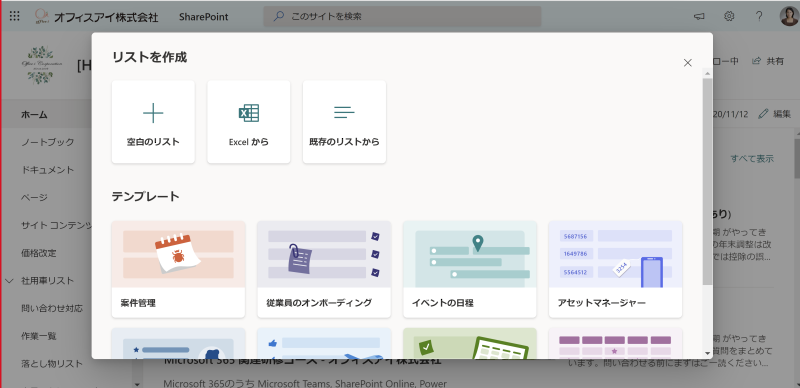Click the すべて表示 link
This screenshot has height=388, width=800.
coord(752,158)
